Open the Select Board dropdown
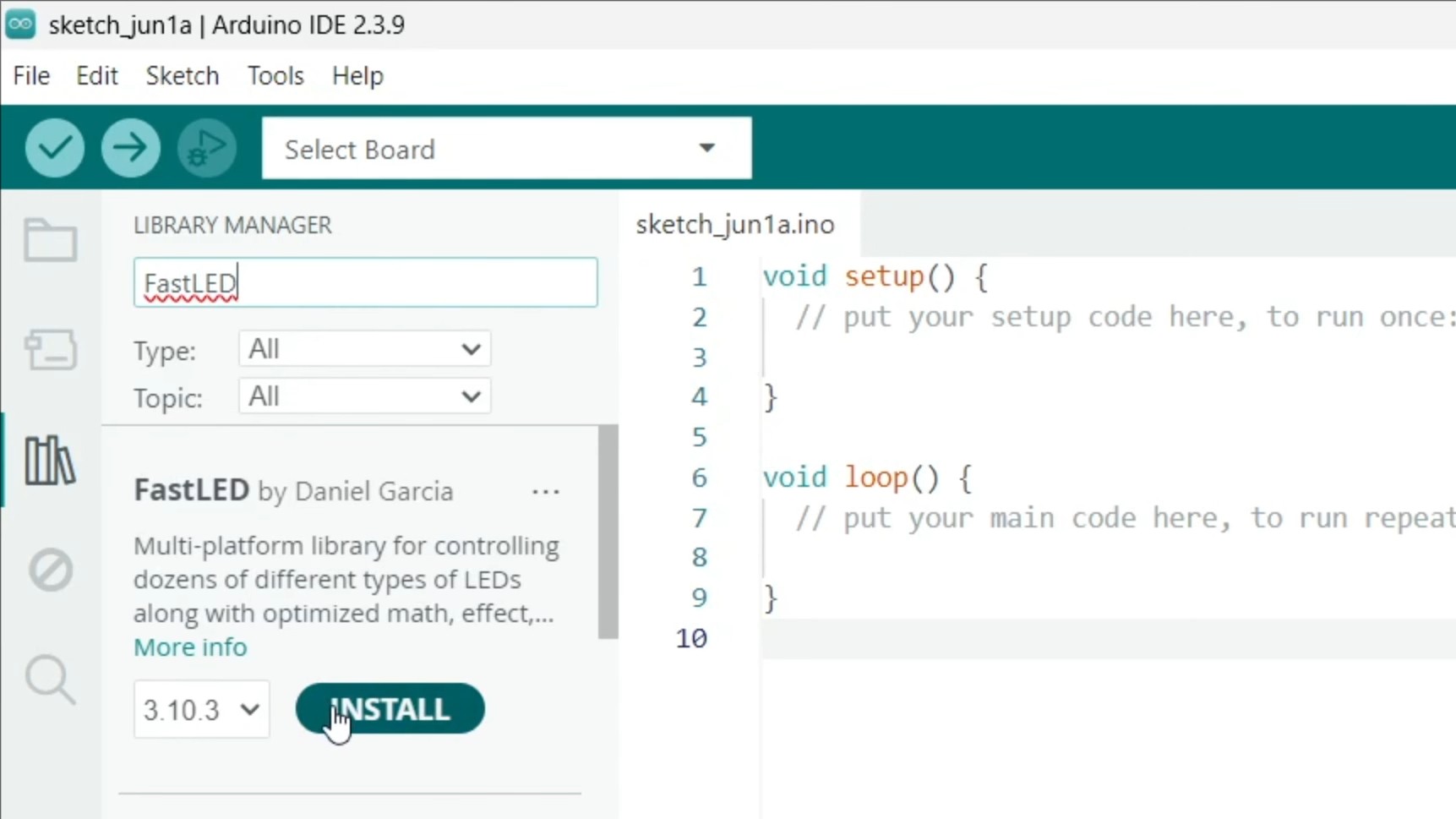This screenshot has height=819, width=1456. pos(506,149)
